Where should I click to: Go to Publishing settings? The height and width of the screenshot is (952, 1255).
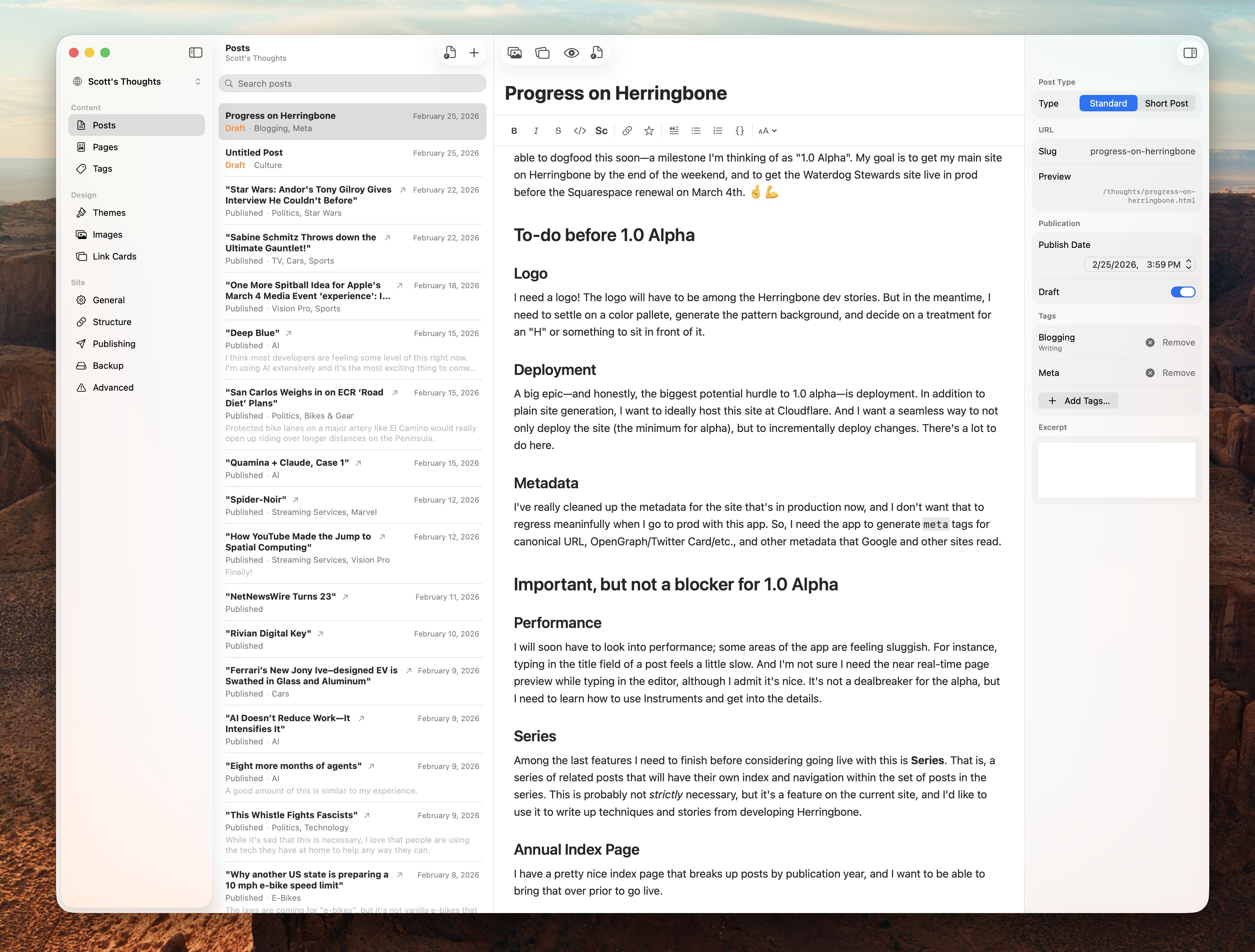pyautogui.click(x=113, y=344)
